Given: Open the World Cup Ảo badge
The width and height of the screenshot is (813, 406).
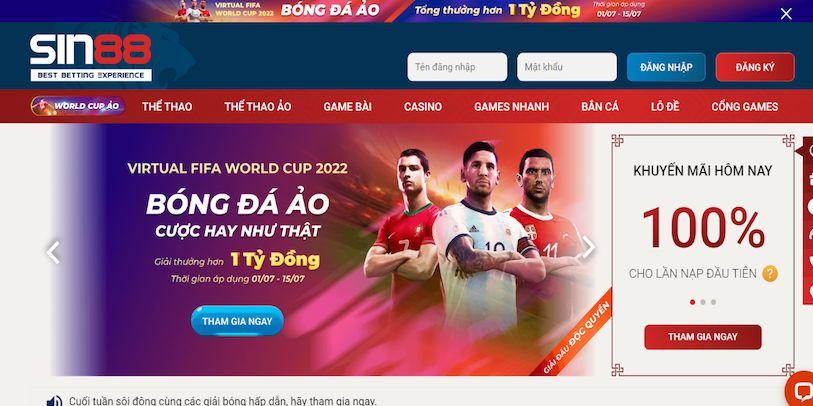Looking at the screenshot, I should click(78, 106).
